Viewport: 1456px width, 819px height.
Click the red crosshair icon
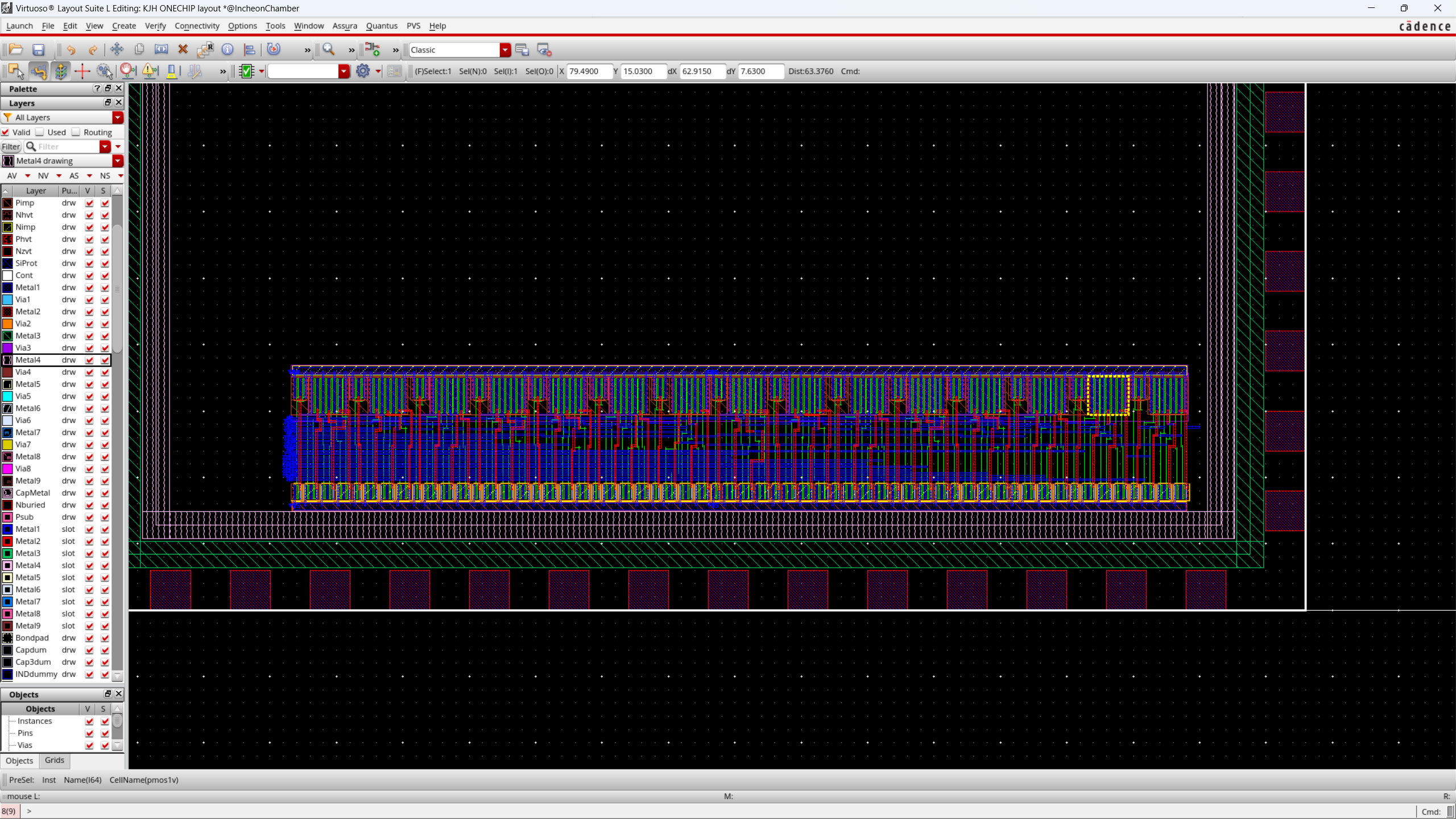click(x=82, y=71)
